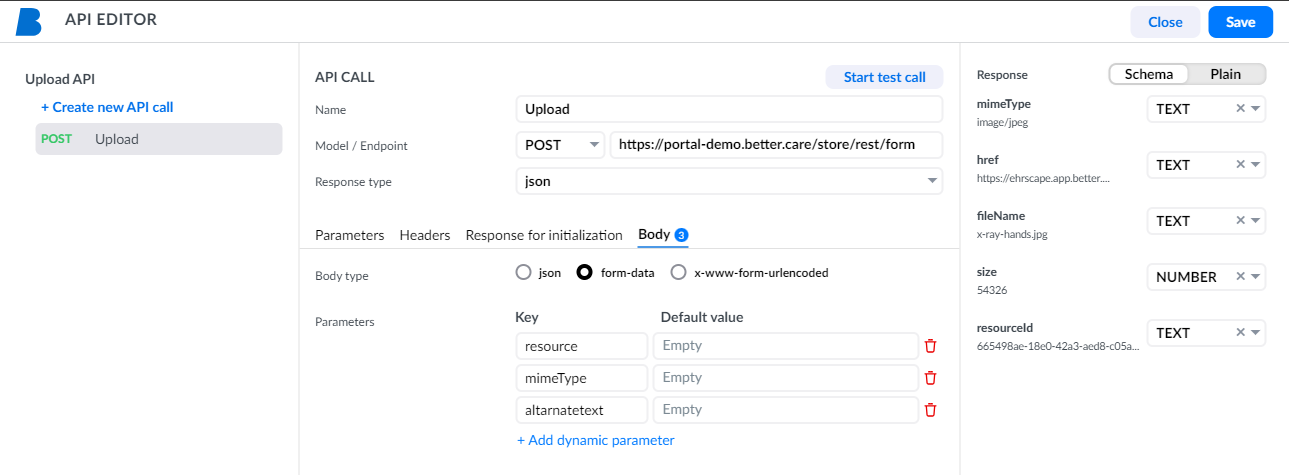Switch response view to Plain
Screen dimensions: 1289x475
tap(1226, 74)
